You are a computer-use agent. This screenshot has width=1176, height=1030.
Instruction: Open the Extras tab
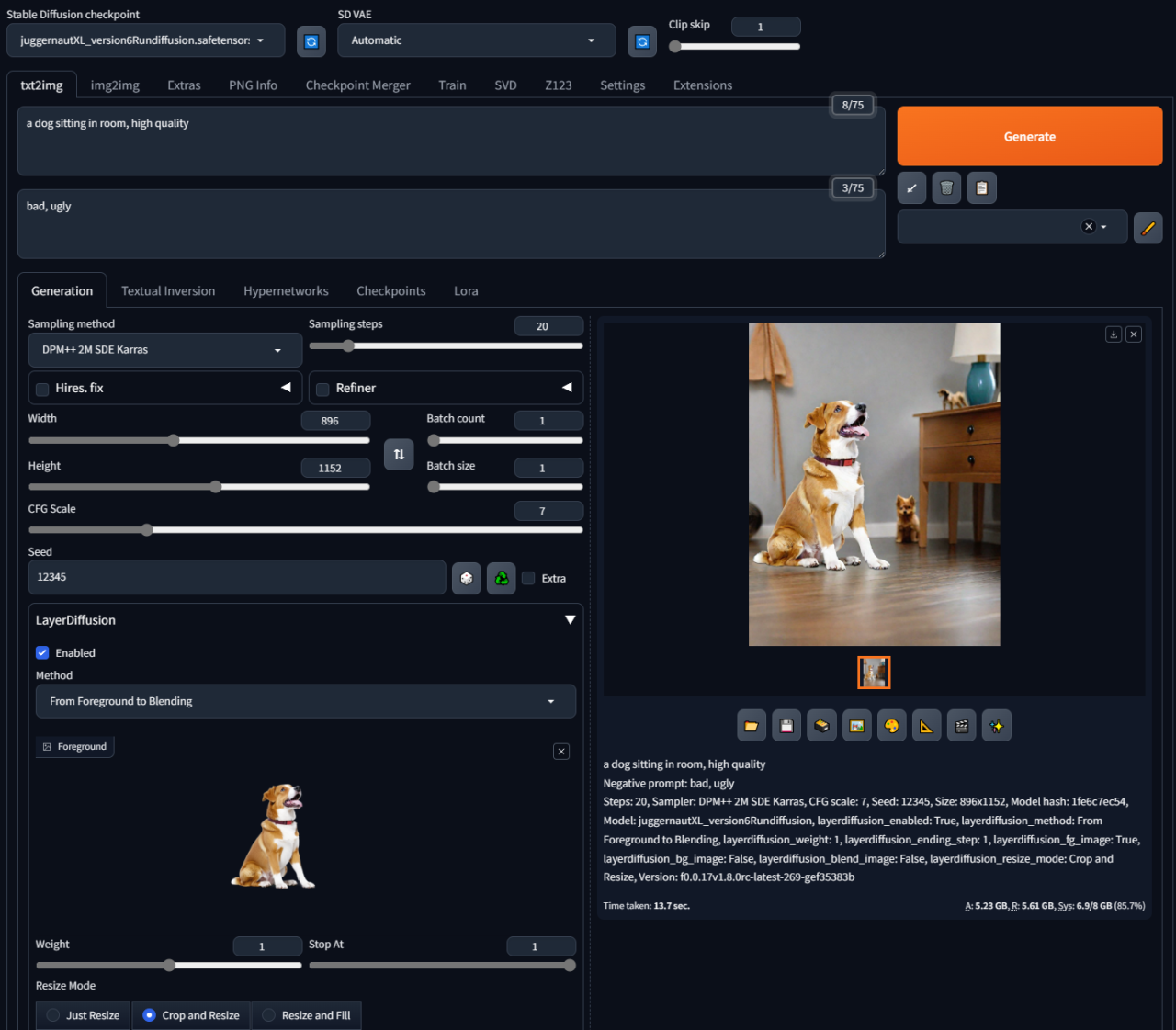coord(184,85)
